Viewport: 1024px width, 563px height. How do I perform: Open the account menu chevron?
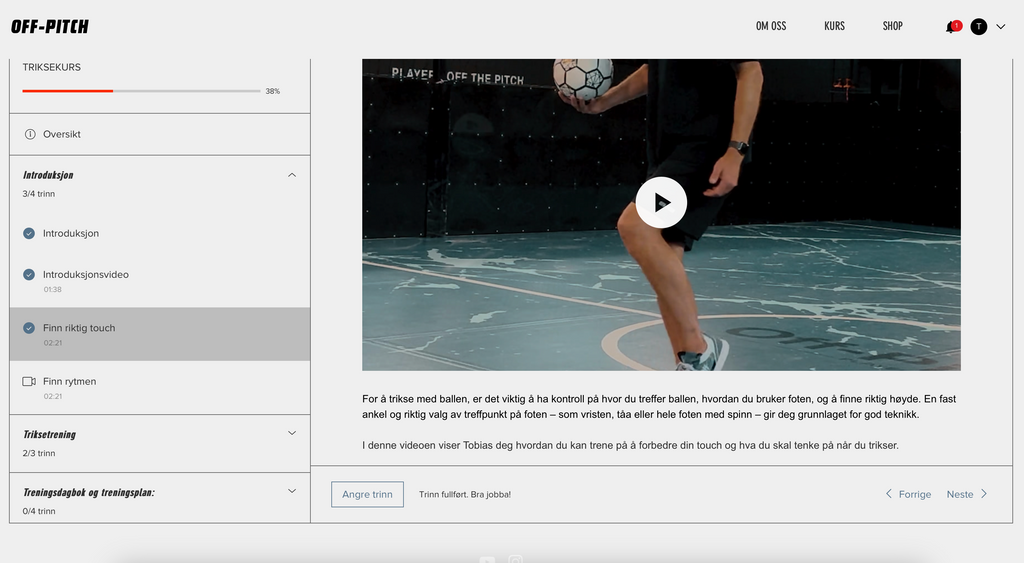point(1000,27)
